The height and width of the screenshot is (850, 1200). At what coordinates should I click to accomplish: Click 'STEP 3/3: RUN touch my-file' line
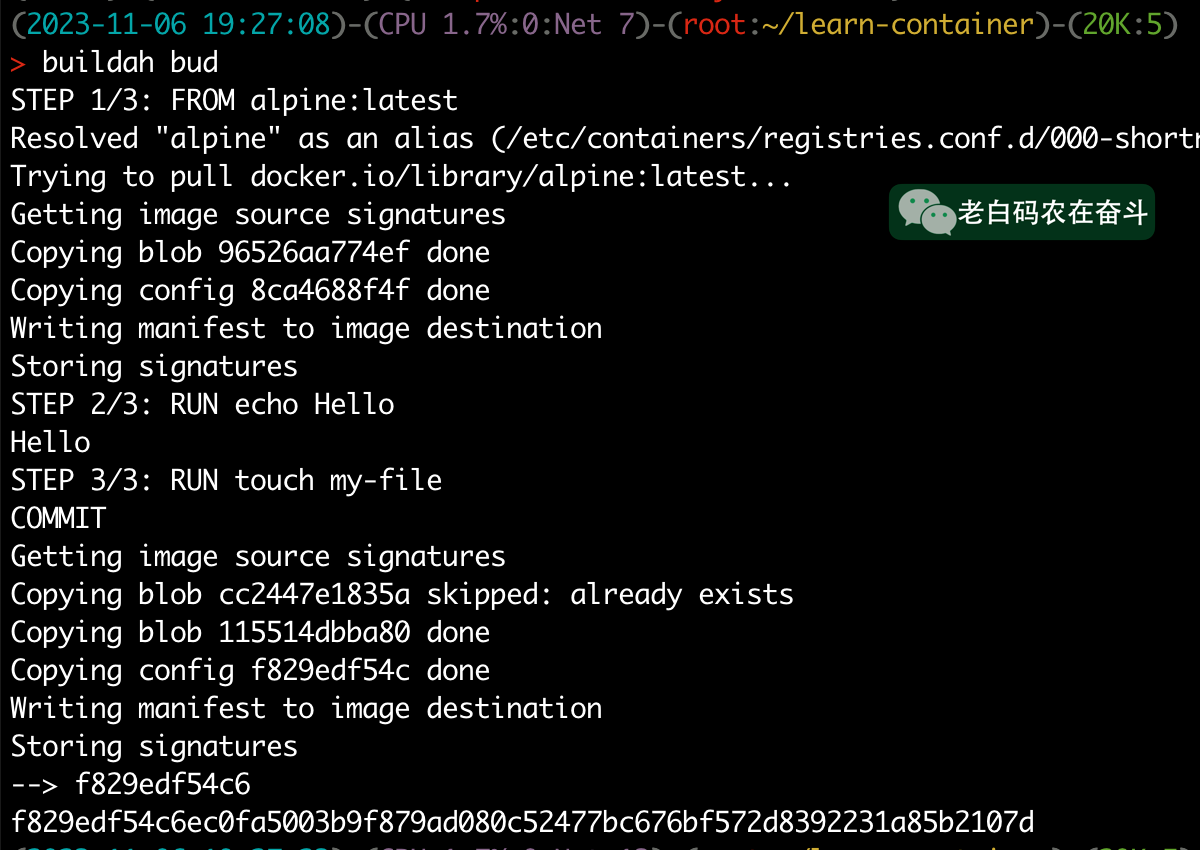pyautogui.click(x=226, y=480)
